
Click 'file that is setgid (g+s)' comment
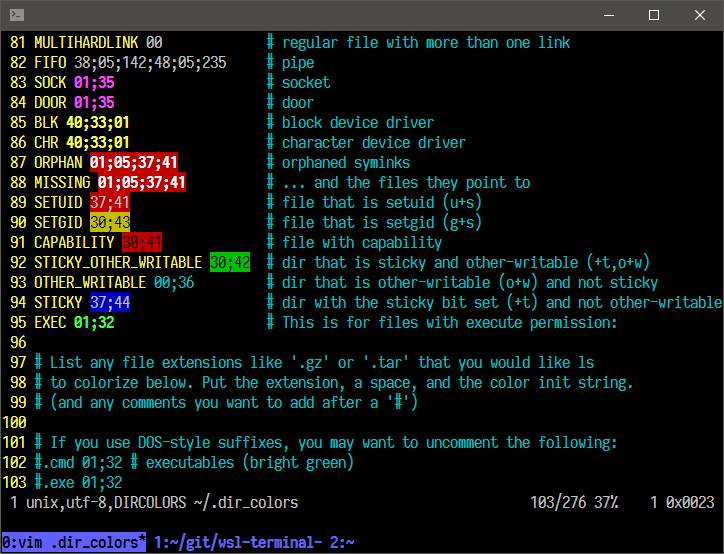(x=382, y=223)
